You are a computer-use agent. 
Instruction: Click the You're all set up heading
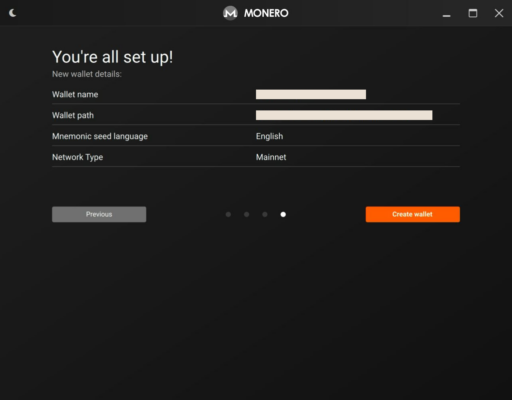point(113,57)
